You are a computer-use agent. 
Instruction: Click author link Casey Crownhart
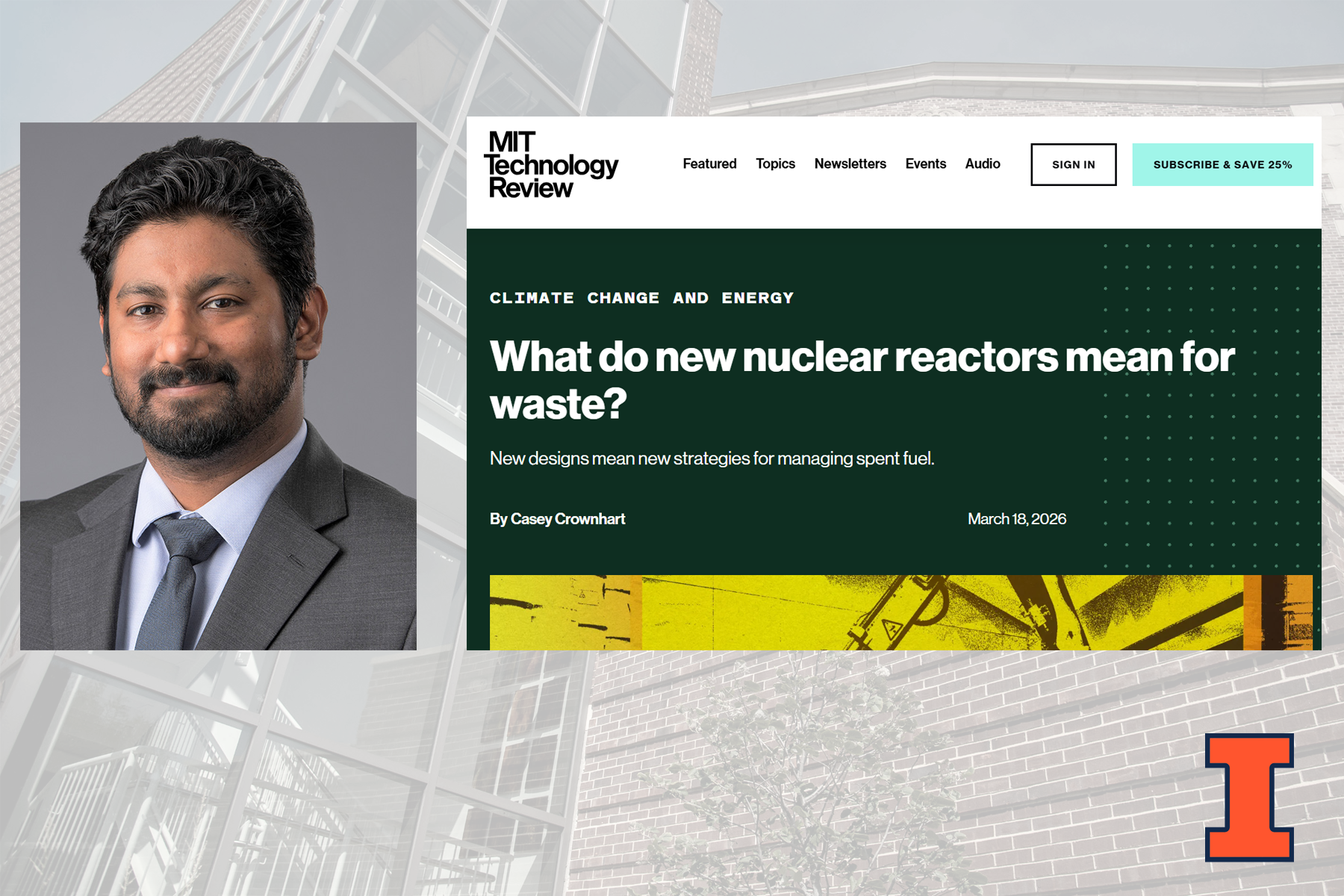[x=570, y=519]
